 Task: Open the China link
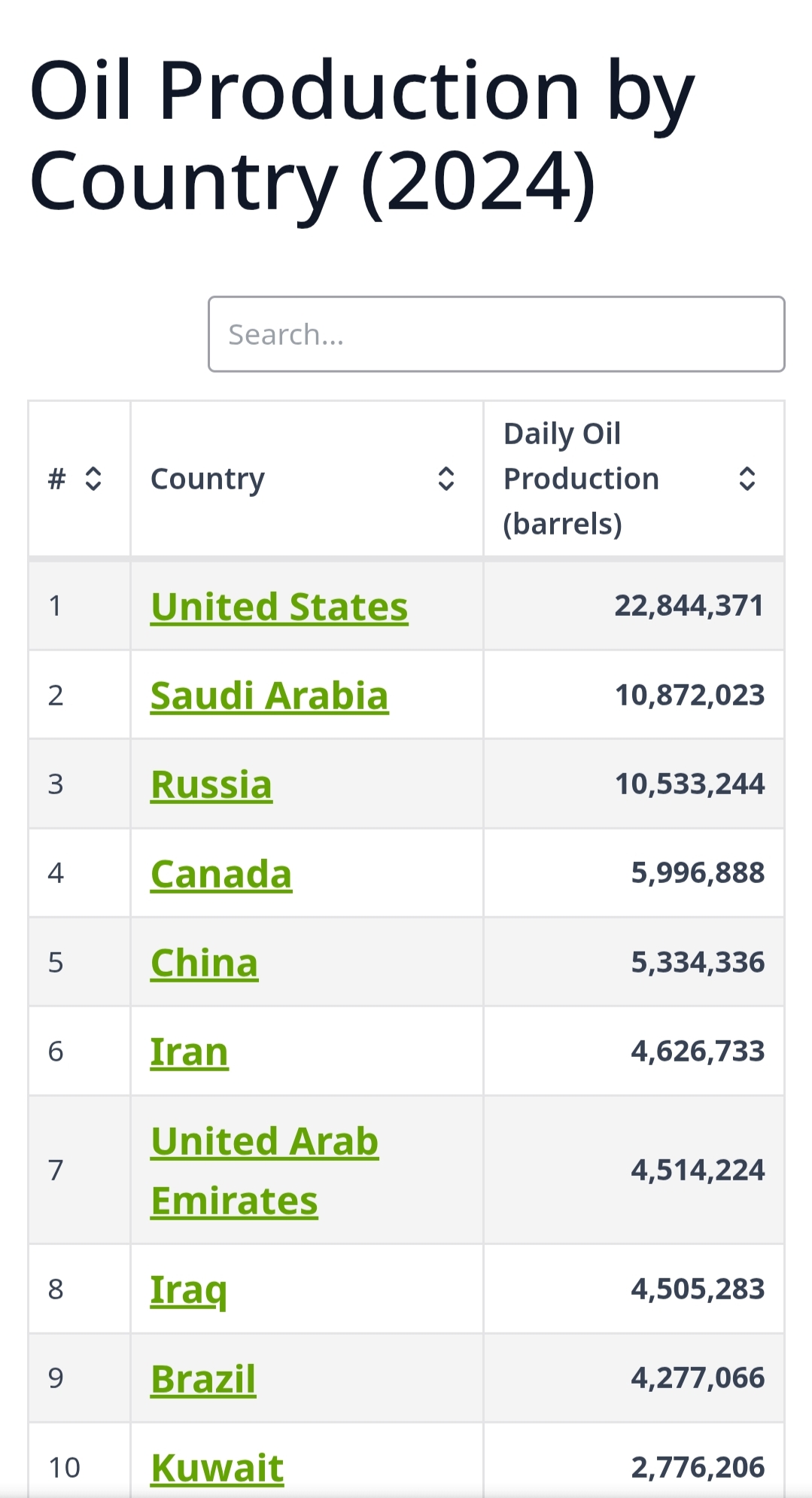(x=205, y=963)
